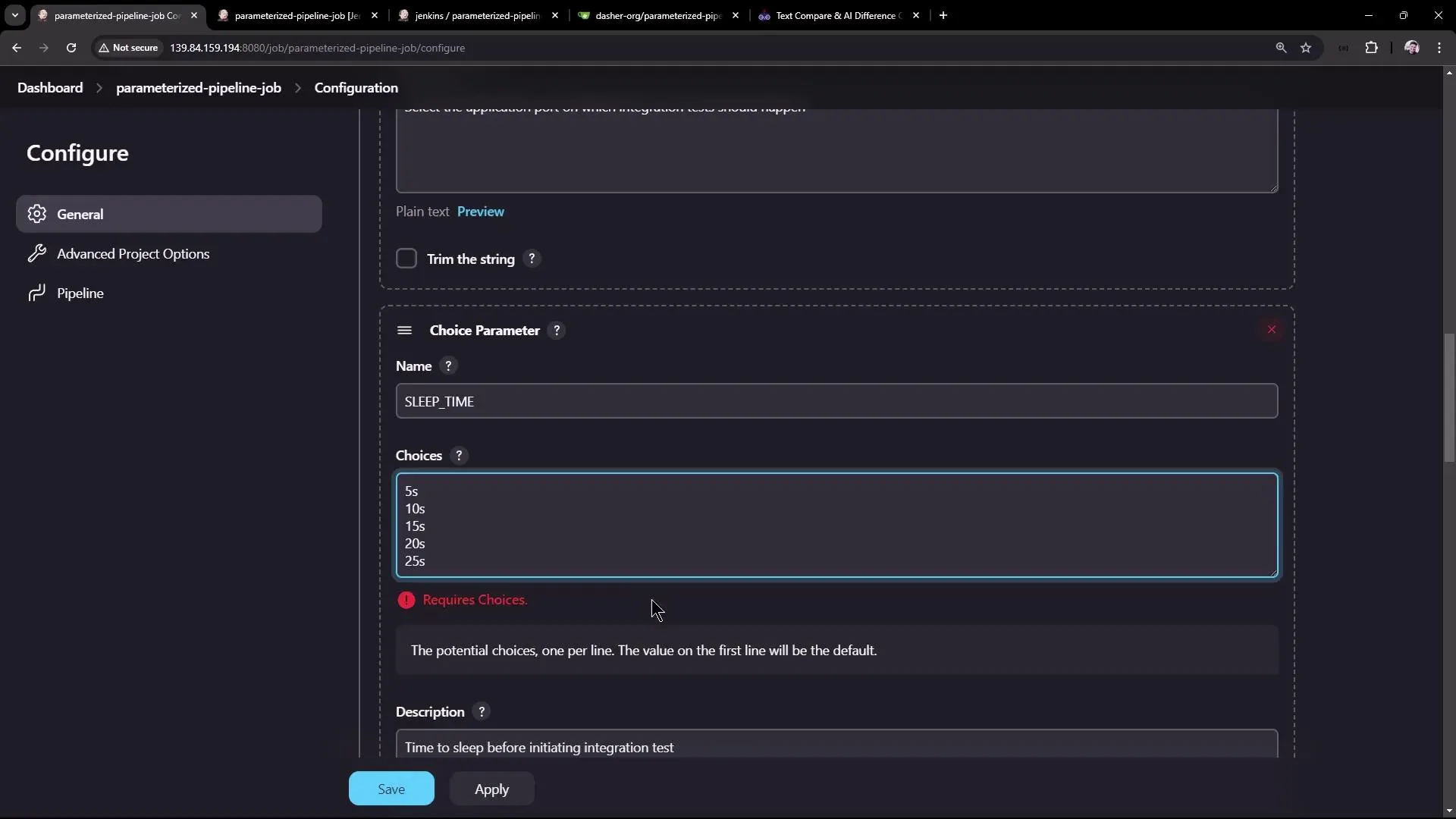The width and height of the screenshot is (1456, 819).
Task: Open the browser tab search dropdown
Action: [14, 15]
